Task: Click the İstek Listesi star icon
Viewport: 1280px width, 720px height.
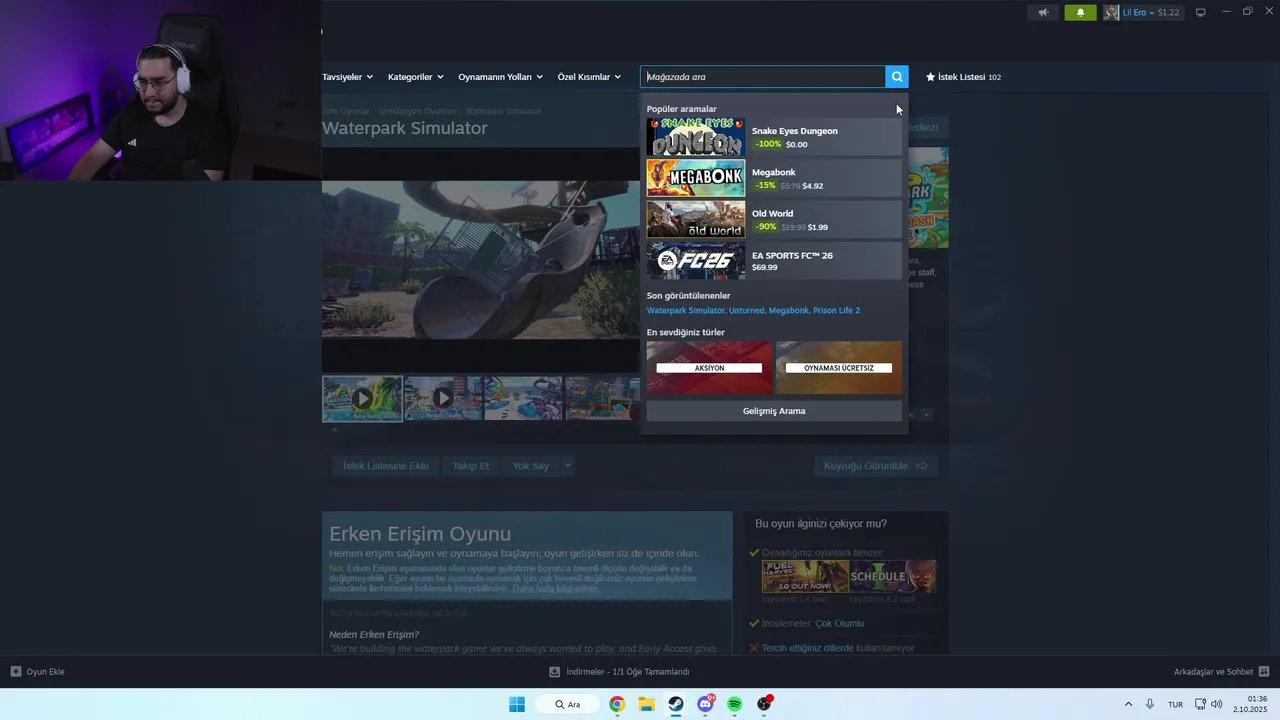Action: point(930,77)
